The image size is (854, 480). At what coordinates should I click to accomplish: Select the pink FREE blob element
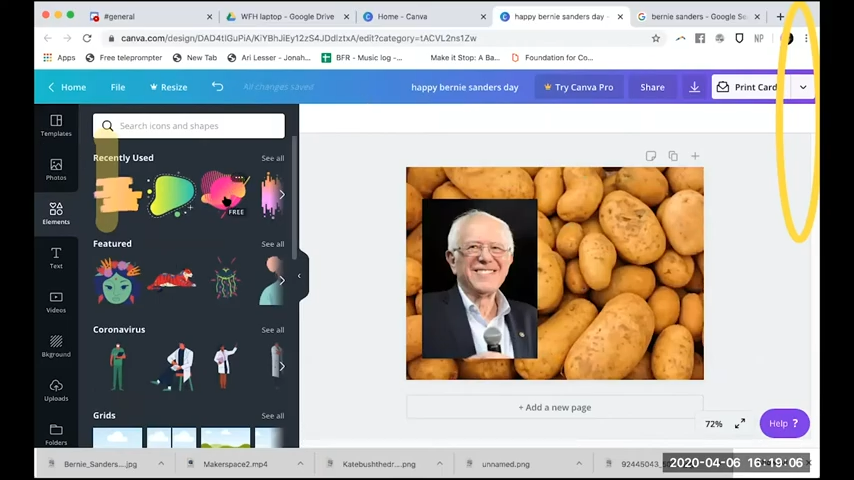click(x=224, y=193)
